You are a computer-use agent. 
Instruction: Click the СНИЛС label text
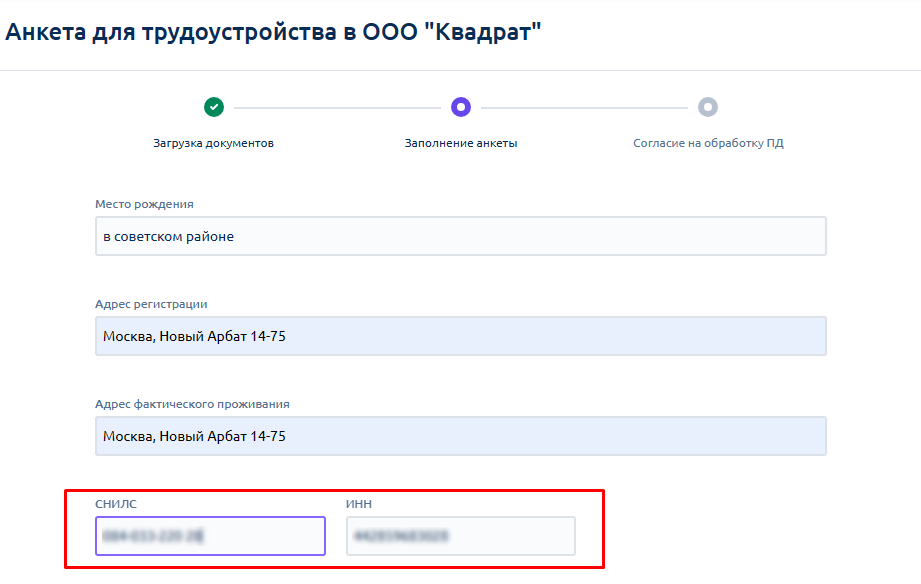(x=116, y=504)
